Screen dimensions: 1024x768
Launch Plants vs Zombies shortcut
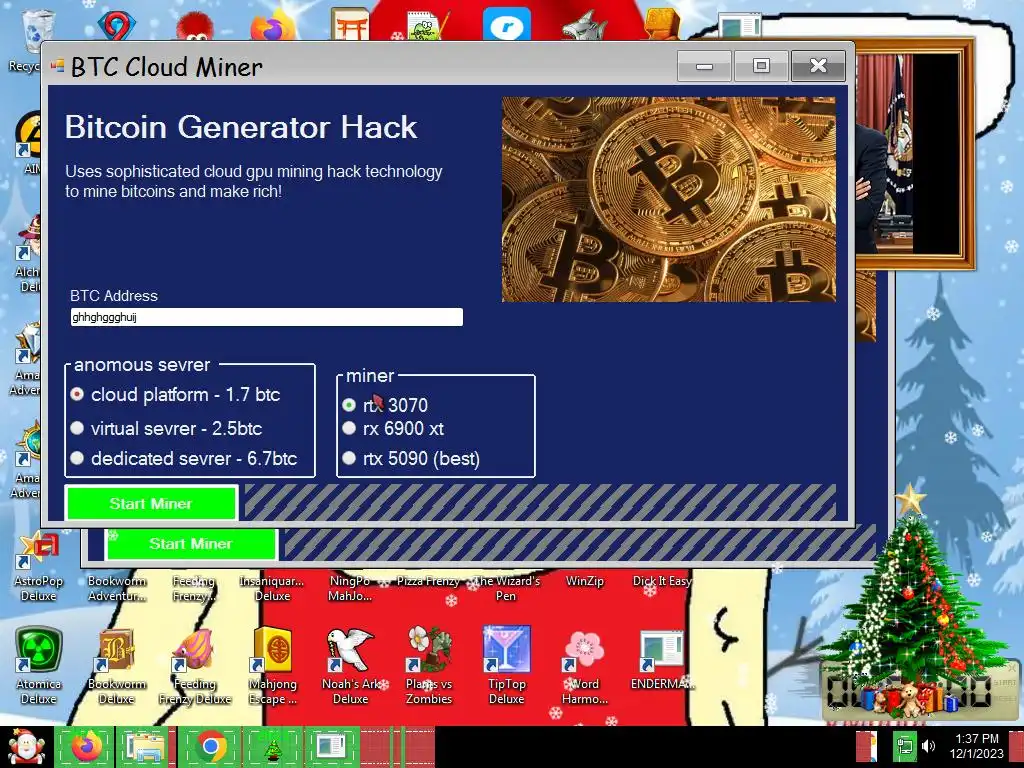(x=429, y=666)
